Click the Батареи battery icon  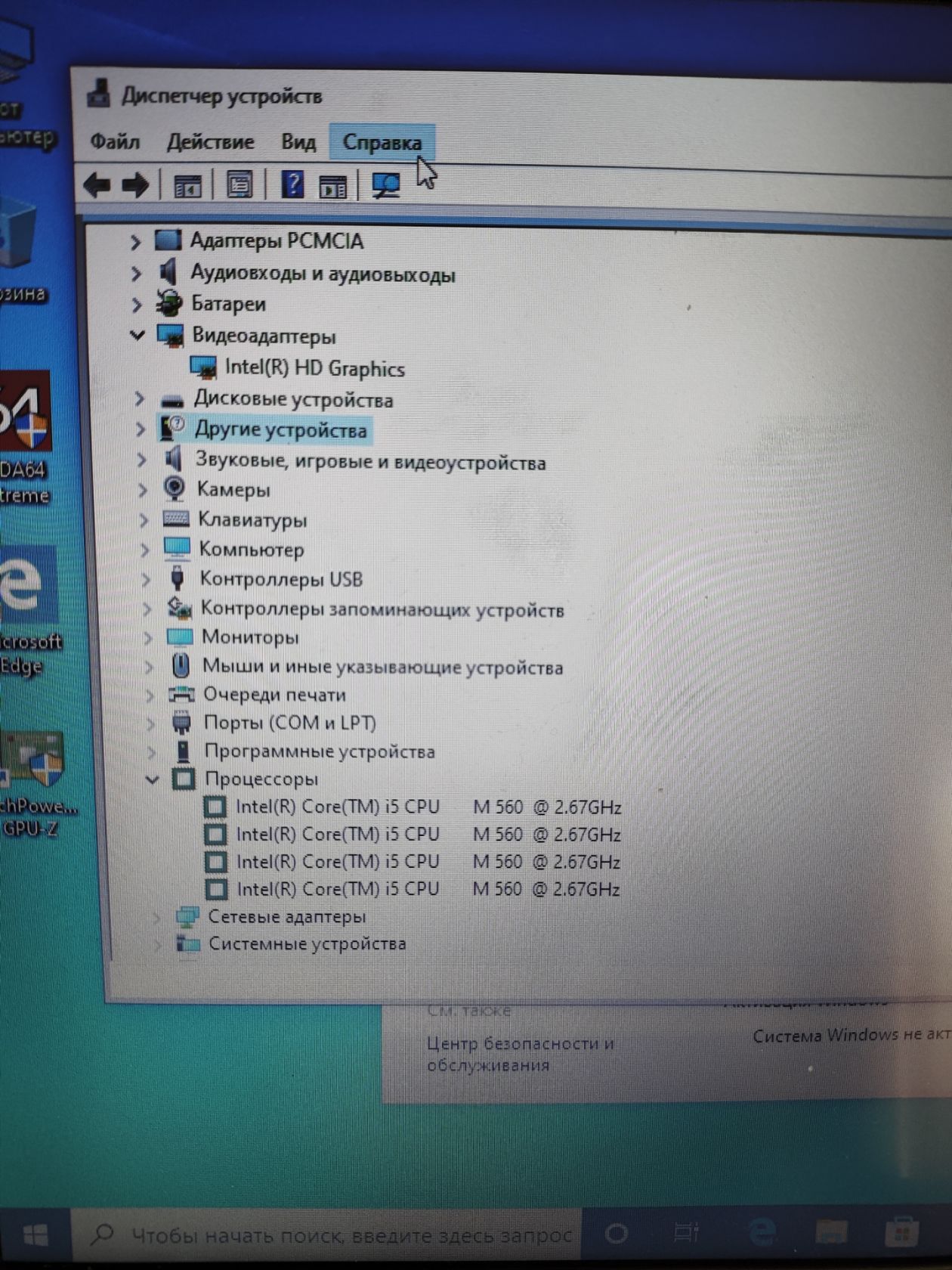169,303
